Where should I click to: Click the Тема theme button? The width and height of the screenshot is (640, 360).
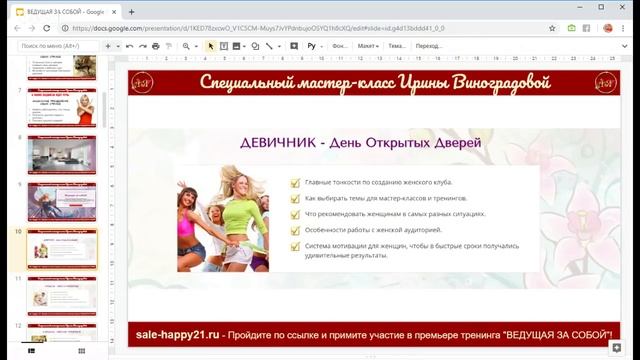point(397,46)
